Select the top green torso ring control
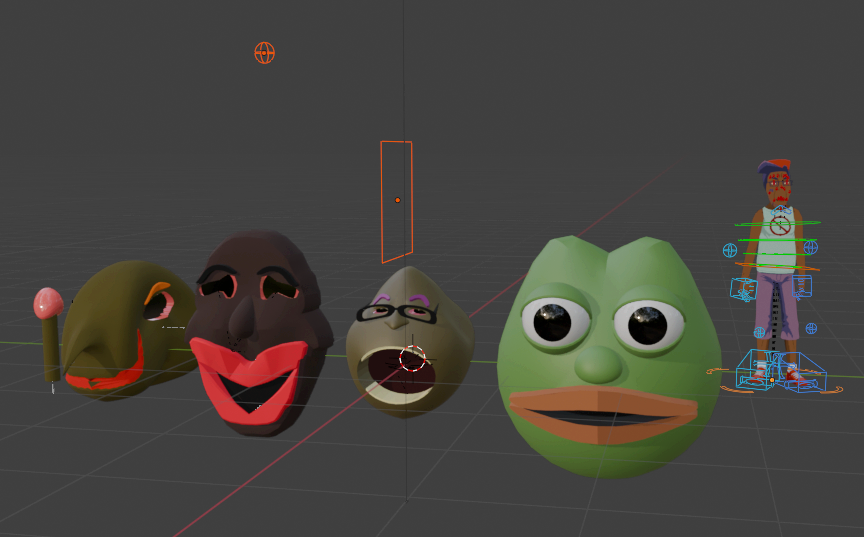 (x=777, y=223)
